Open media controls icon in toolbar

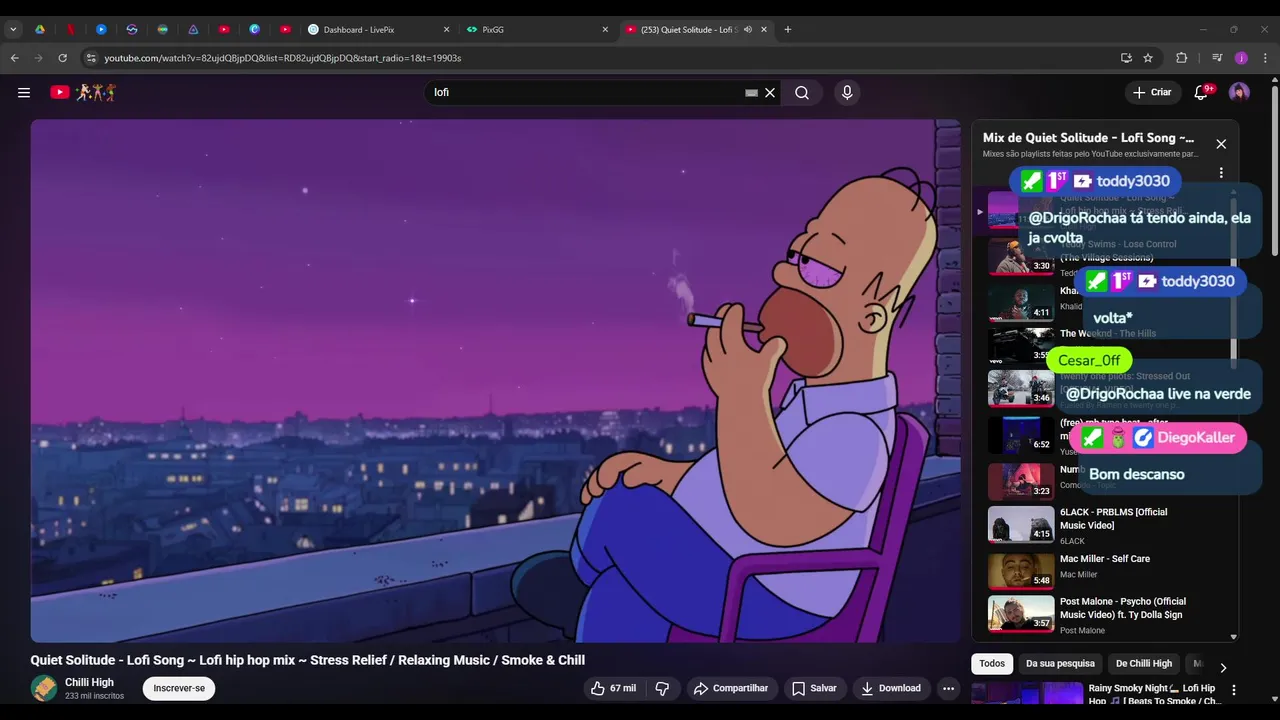1217,58
